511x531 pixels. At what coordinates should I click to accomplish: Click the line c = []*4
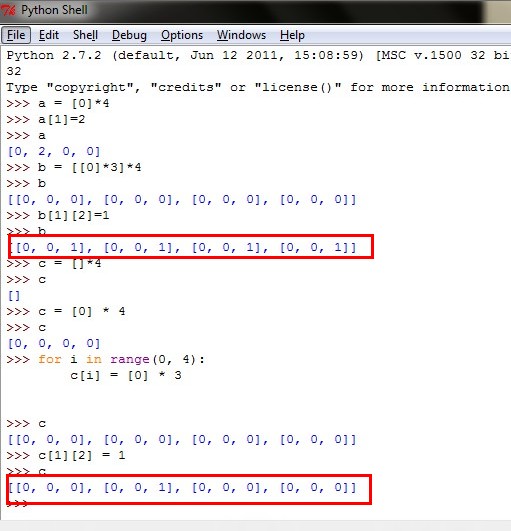54,263
